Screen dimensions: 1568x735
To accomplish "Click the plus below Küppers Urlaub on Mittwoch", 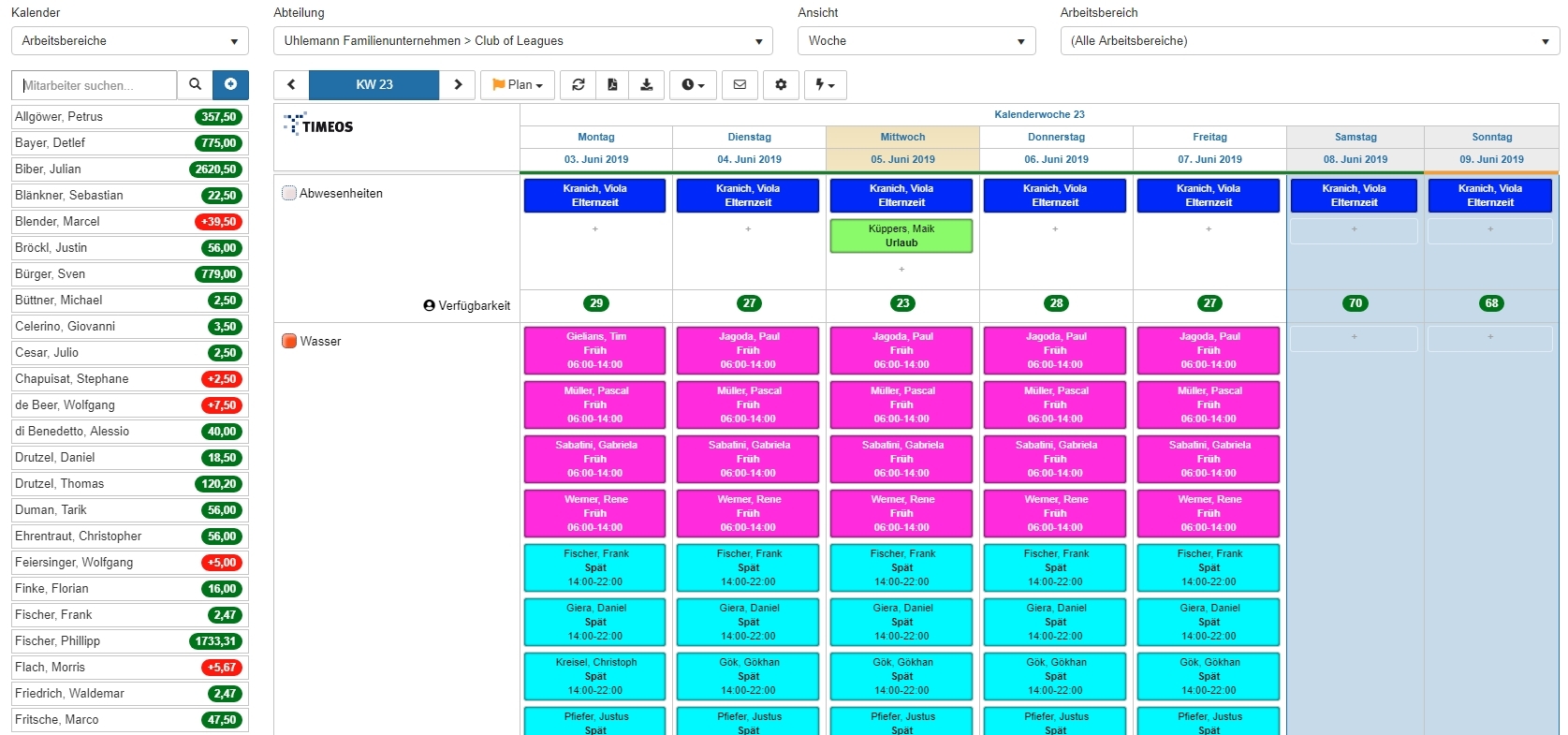I will click(901, 270).
